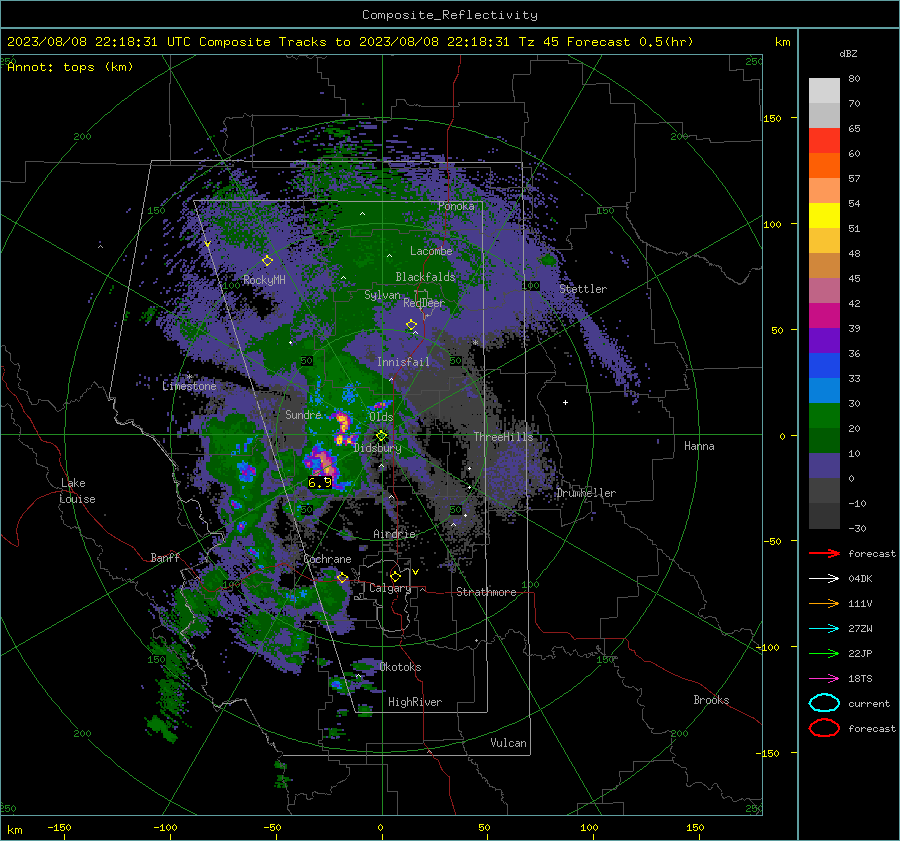
Task: Click the bright pink-magenta swatch above 39
Action: pyautogui.click(x=824, y=315)
